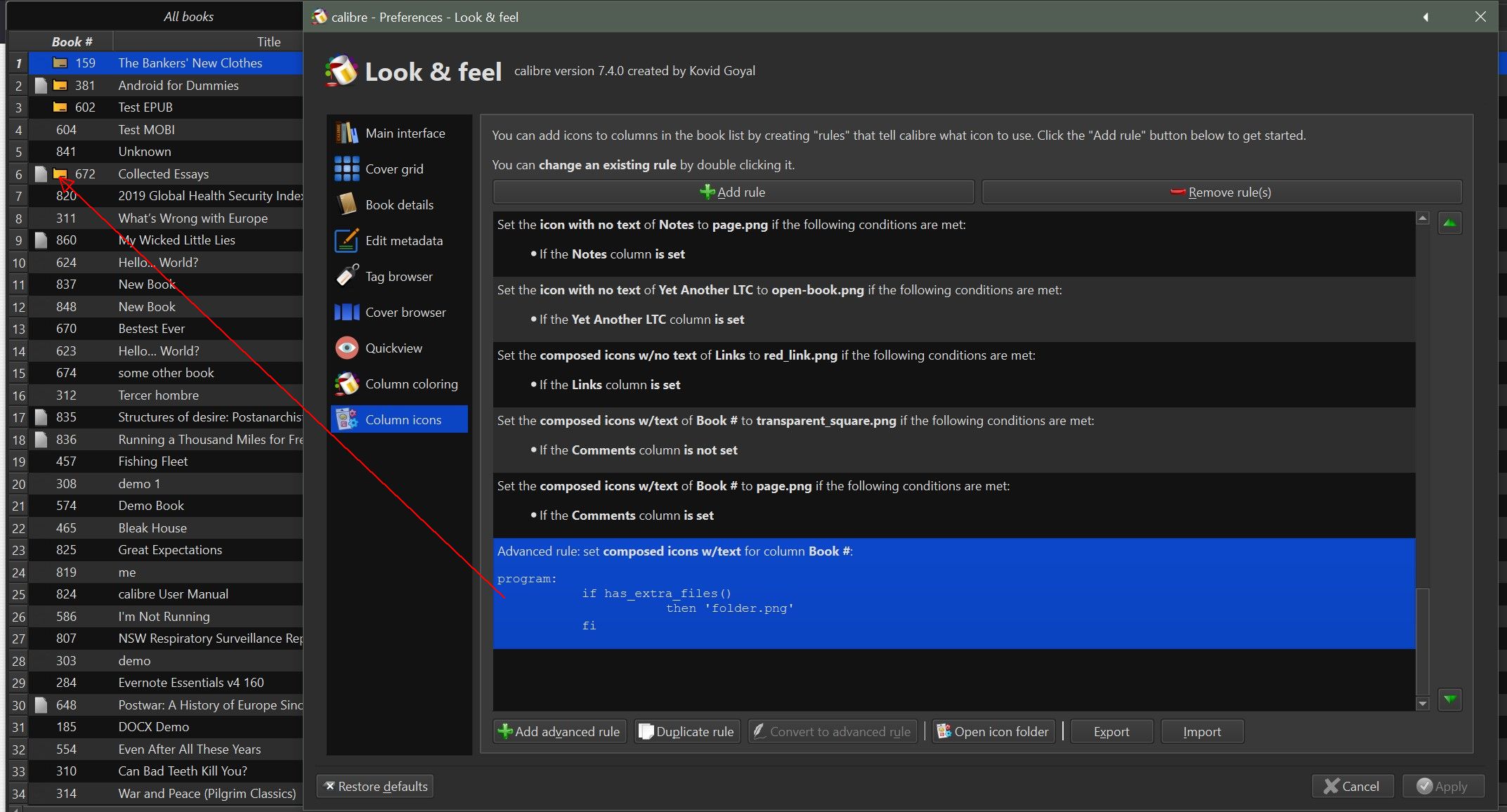Viewport: 1507px width, 812px height.
Task: Open Book details preferences icon
Action: (346, 204)
